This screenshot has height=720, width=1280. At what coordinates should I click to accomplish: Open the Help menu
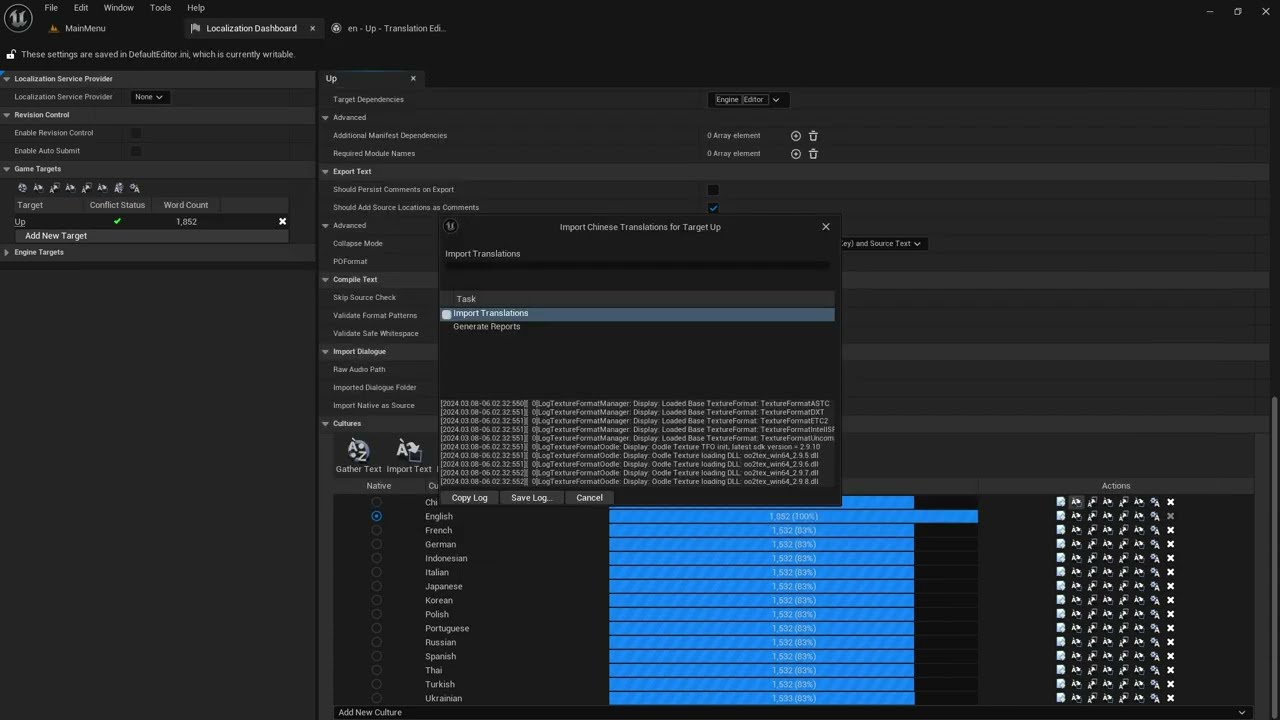(x=196, y=8)
